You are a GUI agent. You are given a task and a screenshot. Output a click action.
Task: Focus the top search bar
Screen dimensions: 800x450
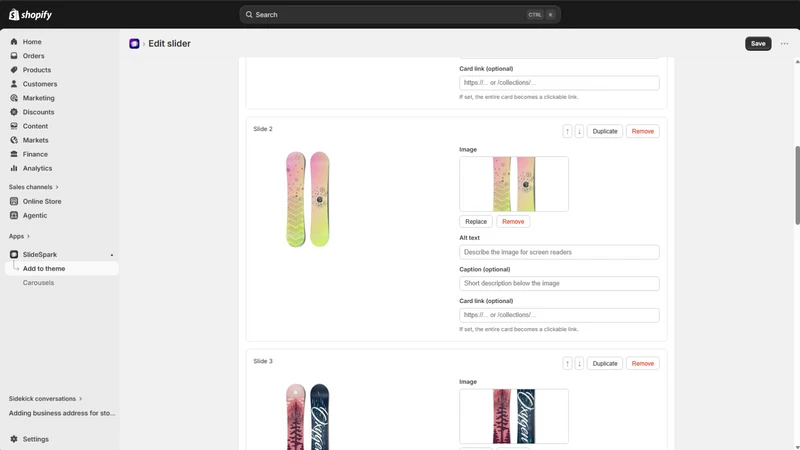(399, 15)
